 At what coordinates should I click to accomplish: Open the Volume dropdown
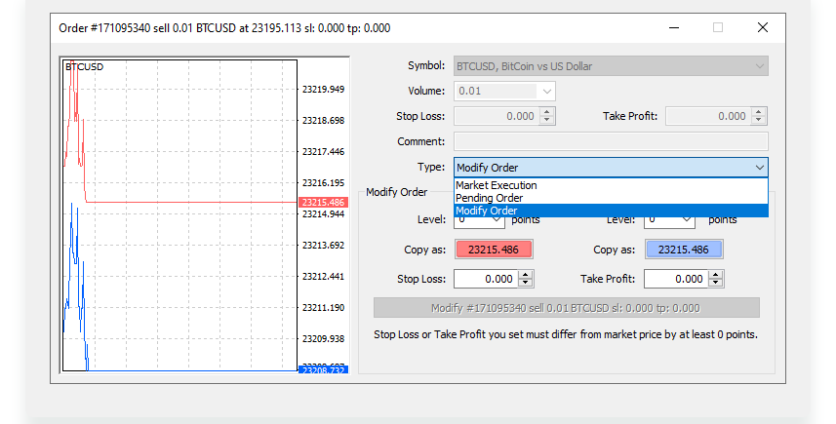pos(546,91)
